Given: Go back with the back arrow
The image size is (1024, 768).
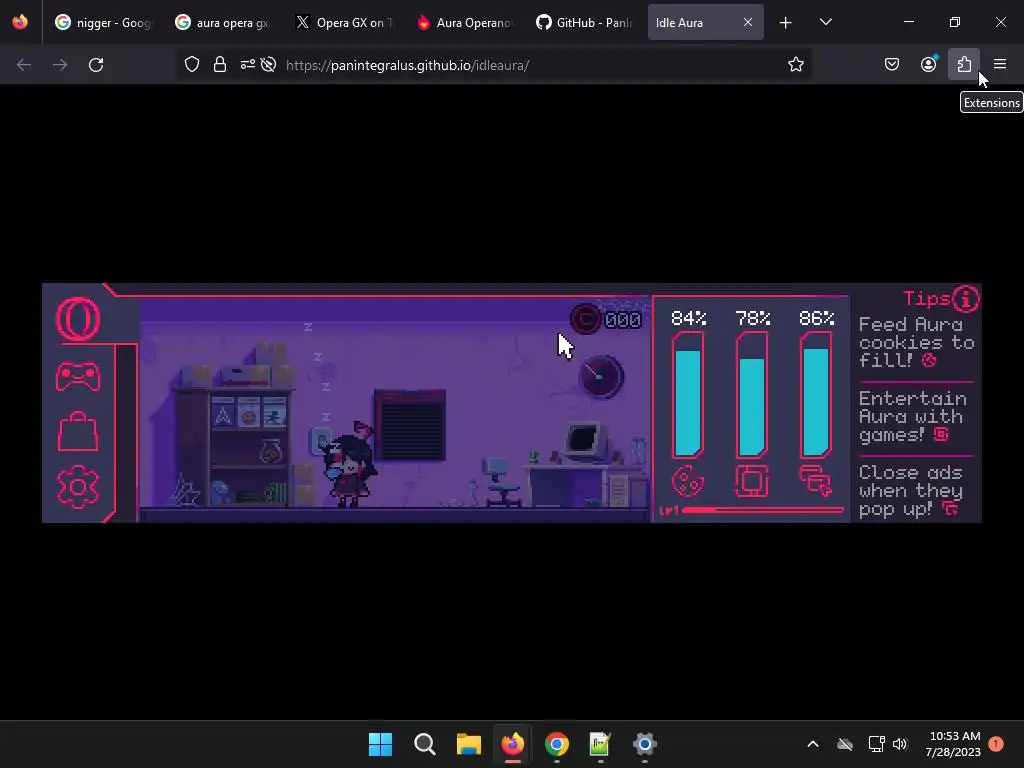Looking at the screenshot, I should point(24,65).
